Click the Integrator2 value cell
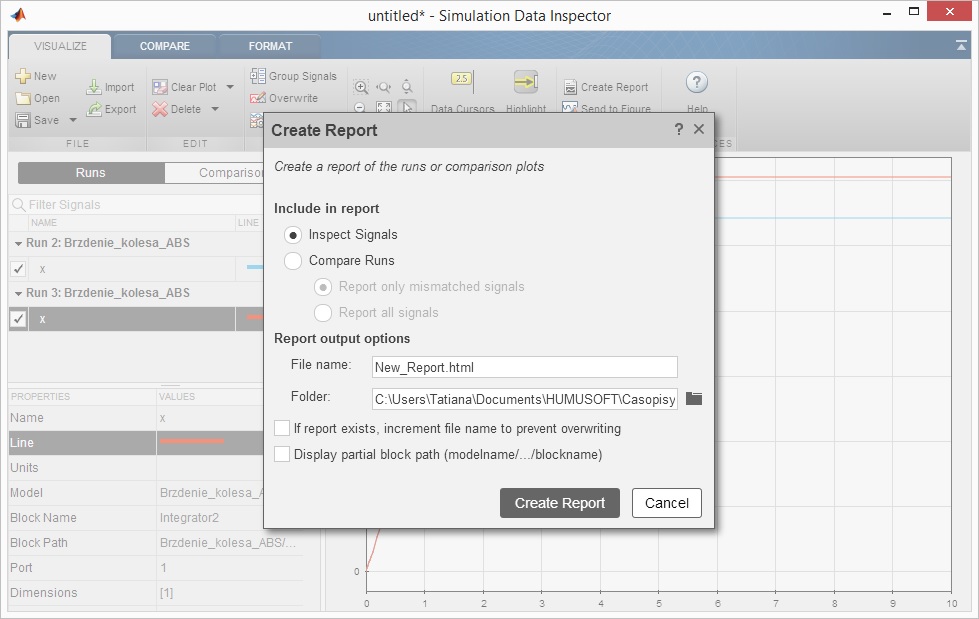 click(x=210, y=518)
